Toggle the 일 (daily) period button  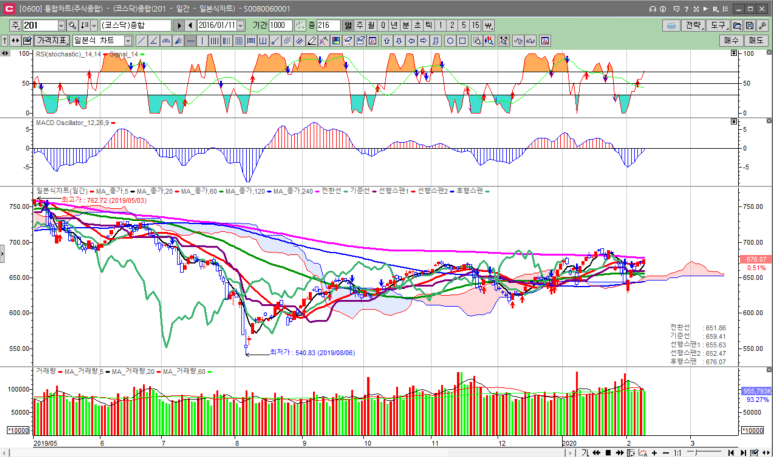point(348,25)
